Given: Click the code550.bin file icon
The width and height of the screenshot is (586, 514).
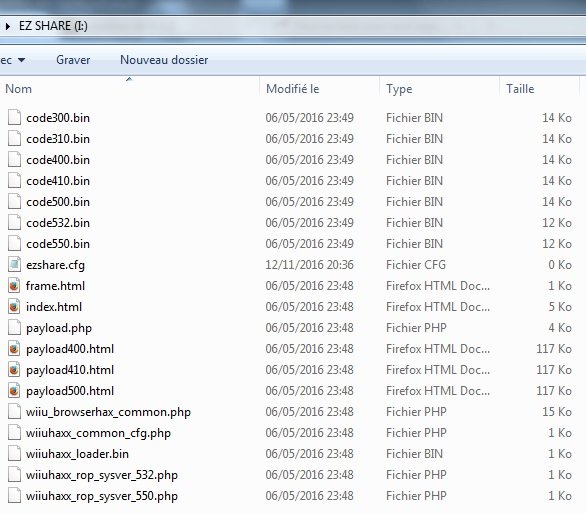Looking at the screenshot, I should (14, 243).
